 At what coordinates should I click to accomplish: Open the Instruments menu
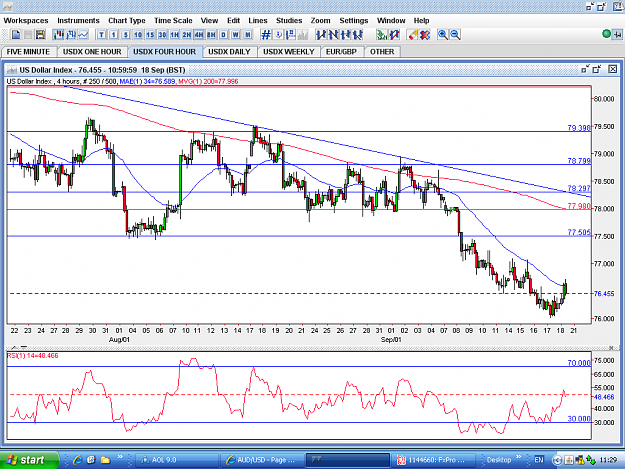tap(78, 21)
